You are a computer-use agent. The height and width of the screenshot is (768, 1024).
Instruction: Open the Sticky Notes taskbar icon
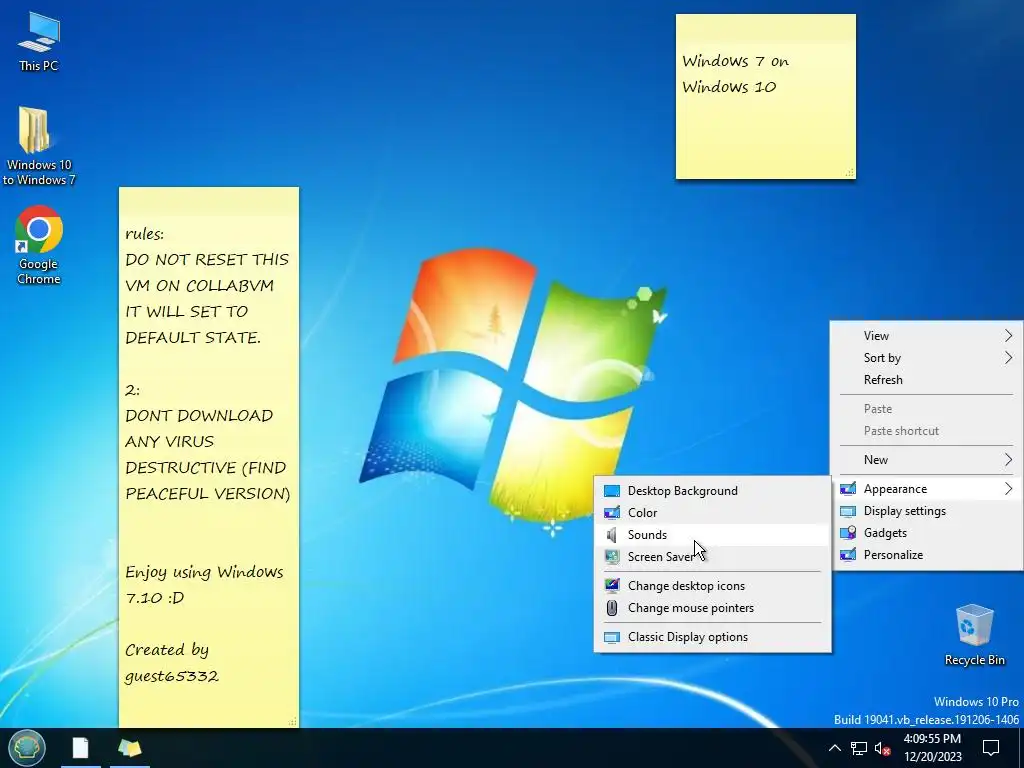click(130, 748)
